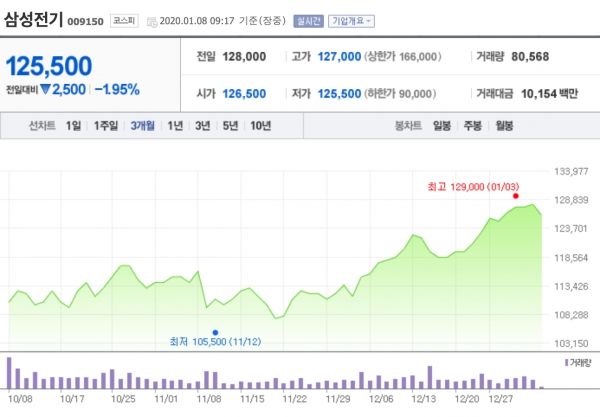This screenshot has height=417, width=600.
Task: Click the stock code 009150
Action: coord(85,21)
